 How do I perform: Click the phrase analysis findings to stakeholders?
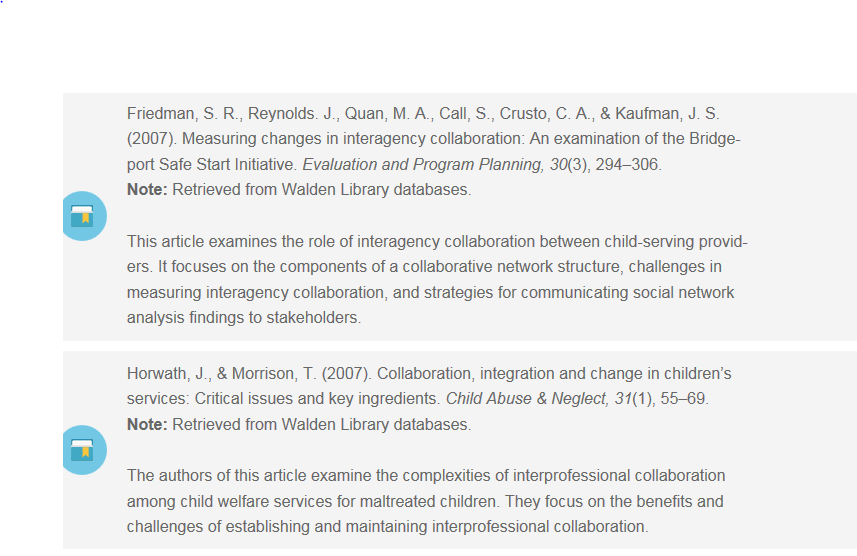coord(244,318)
